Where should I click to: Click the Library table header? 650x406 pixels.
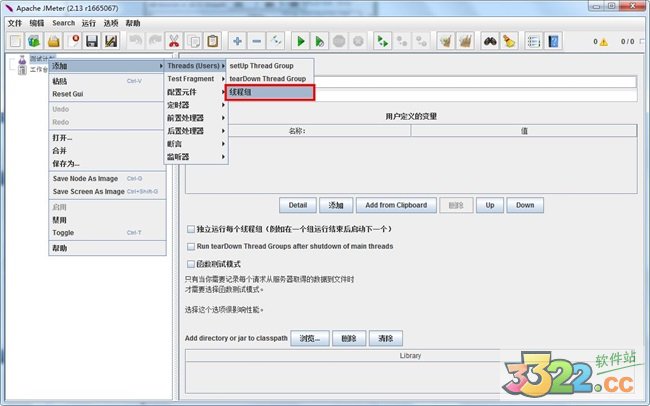pos(410,356)
